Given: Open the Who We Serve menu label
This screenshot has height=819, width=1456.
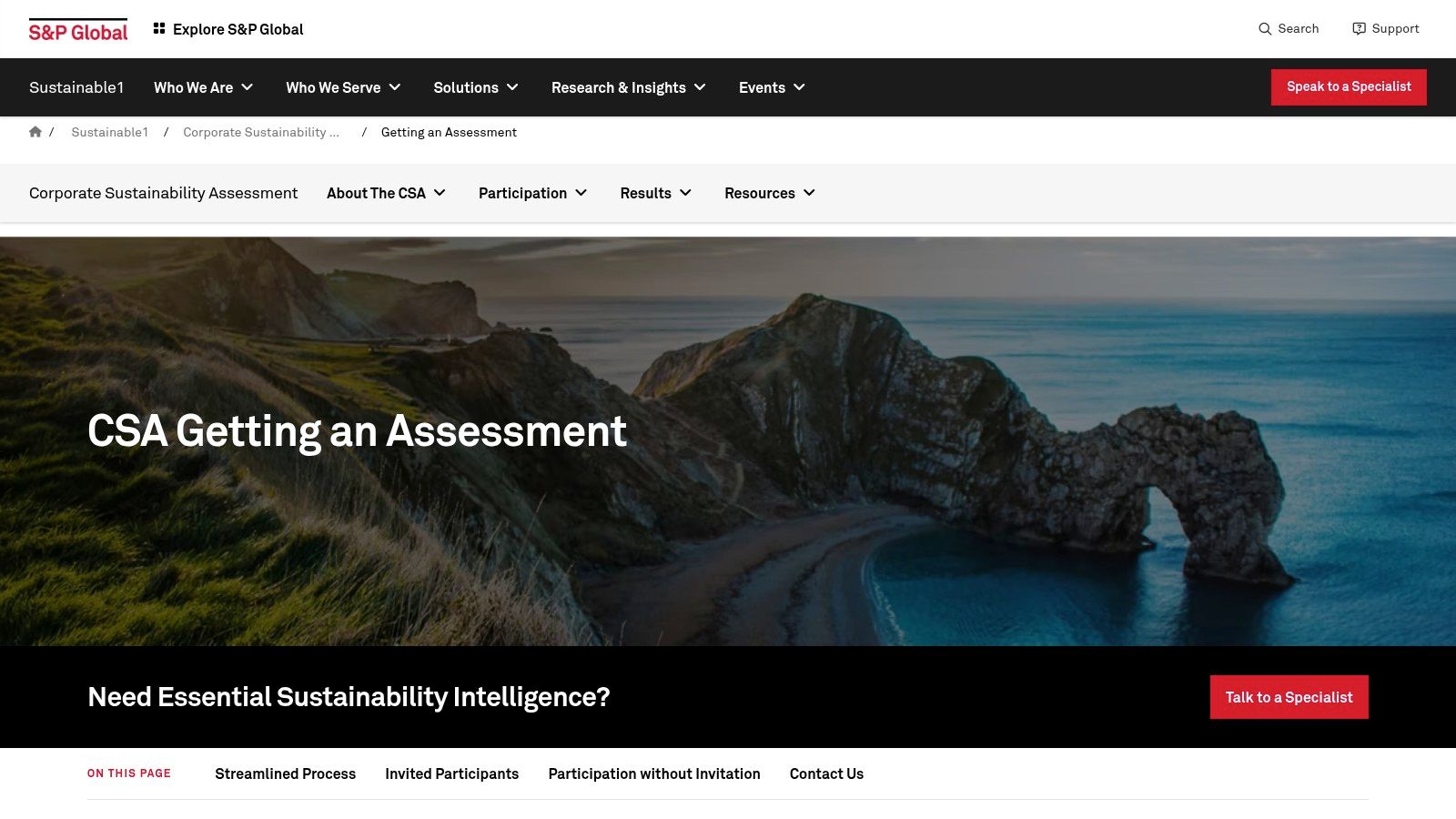Looking at the screenshot, I should [x=333, y=87].
